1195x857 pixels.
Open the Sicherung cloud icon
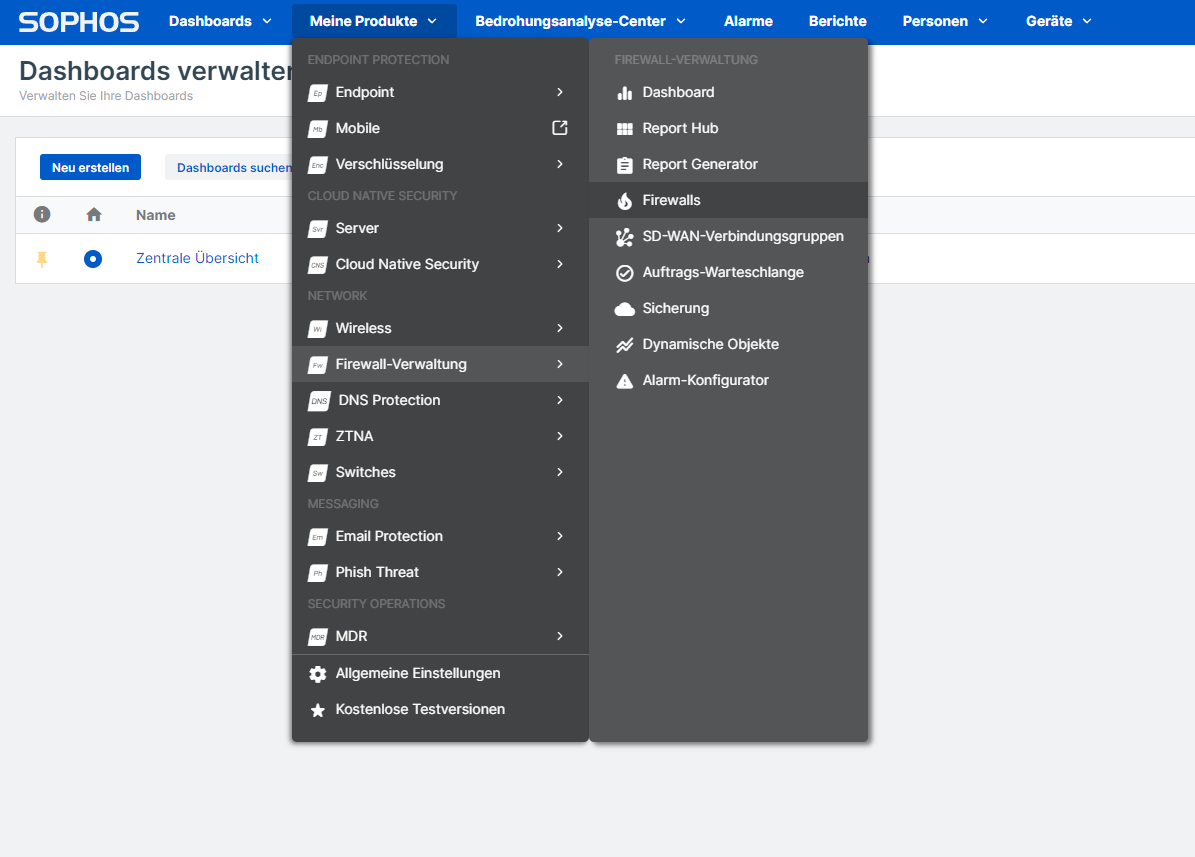point(624,308)
